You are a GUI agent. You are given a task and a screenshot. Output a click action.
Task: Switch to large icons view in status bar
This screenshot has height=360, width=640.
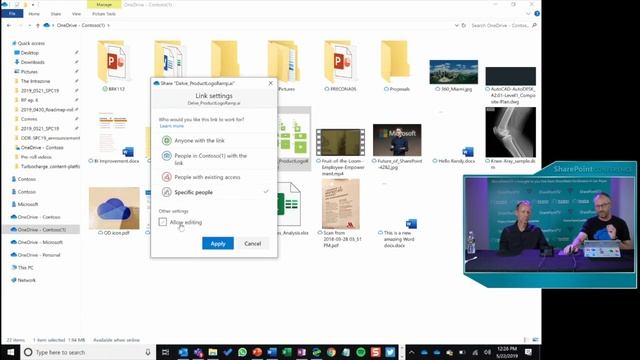[x=536, y=340]
